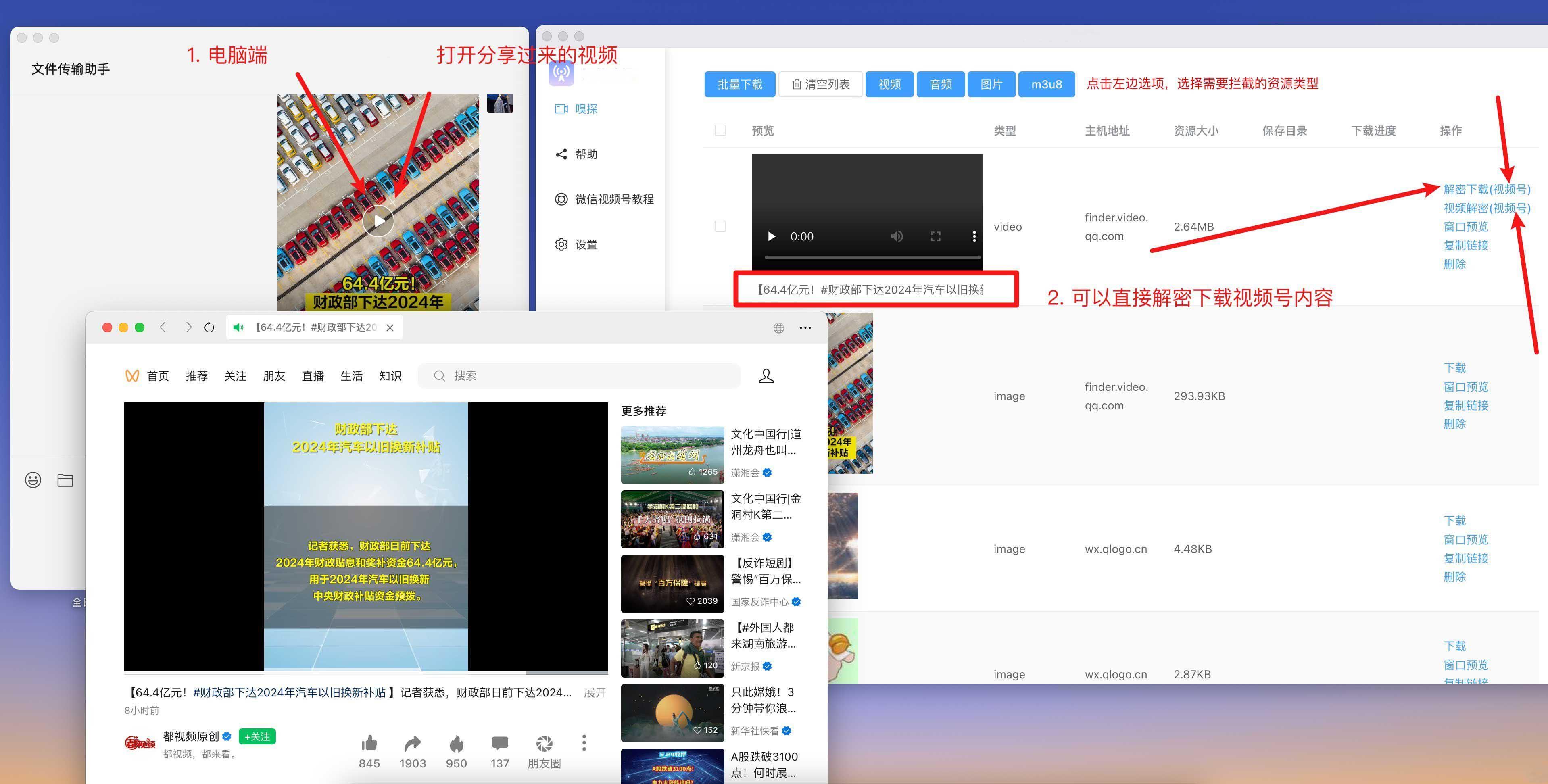Click the search magnifier in the 搜索 bar
Viewport: 1548px width, 784px height.
[x=440, y=375]
